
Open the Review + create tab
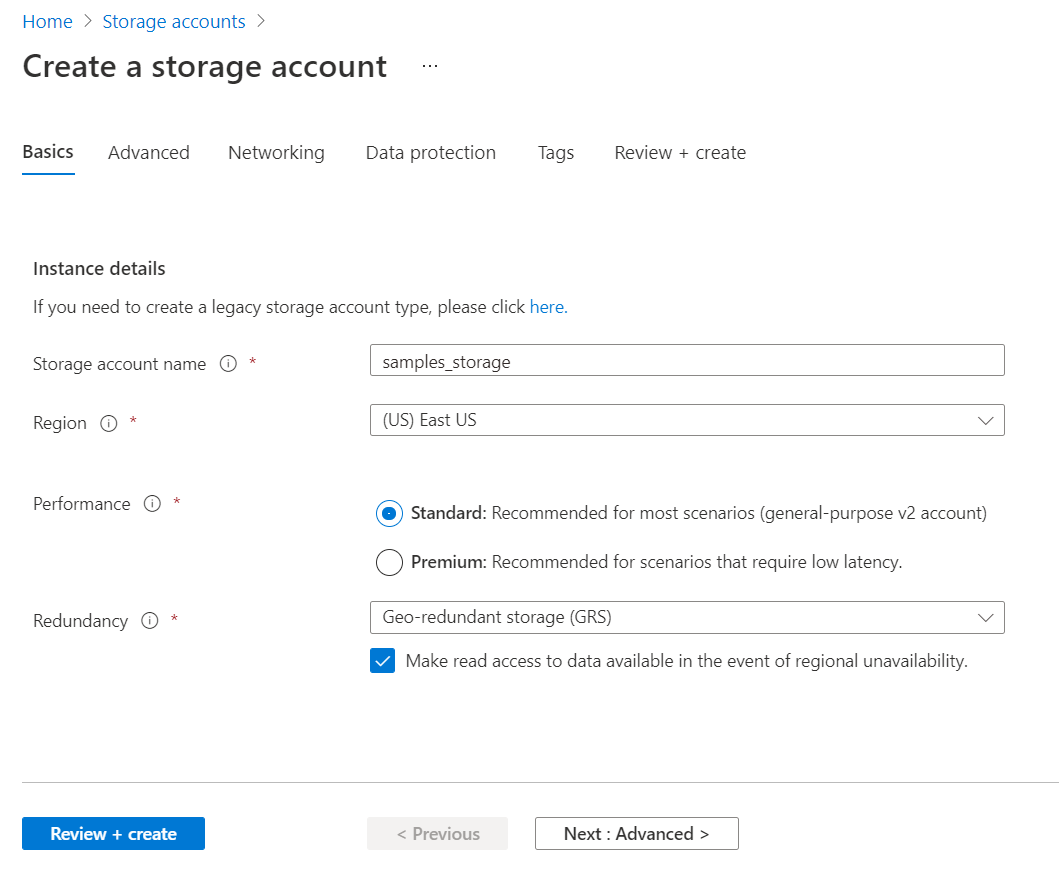[680, 153]
